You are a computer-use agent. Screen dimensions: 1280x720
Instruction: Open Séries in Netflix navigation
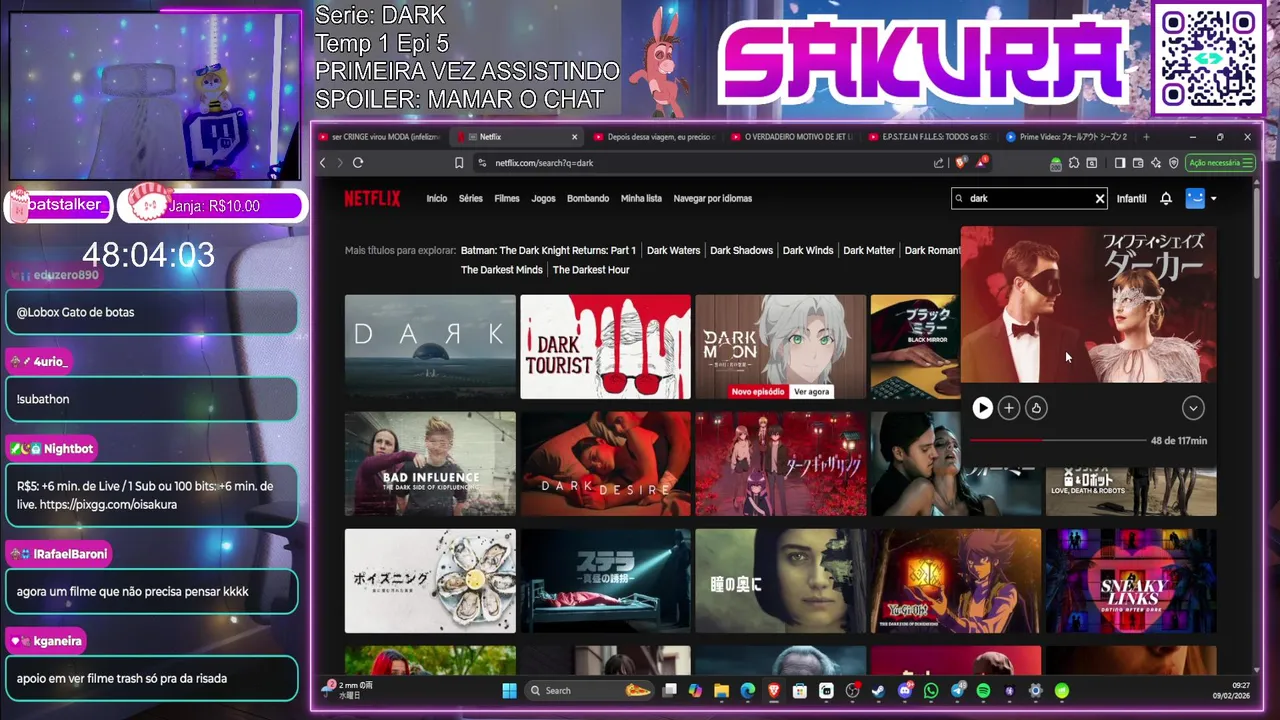[471, 198]
